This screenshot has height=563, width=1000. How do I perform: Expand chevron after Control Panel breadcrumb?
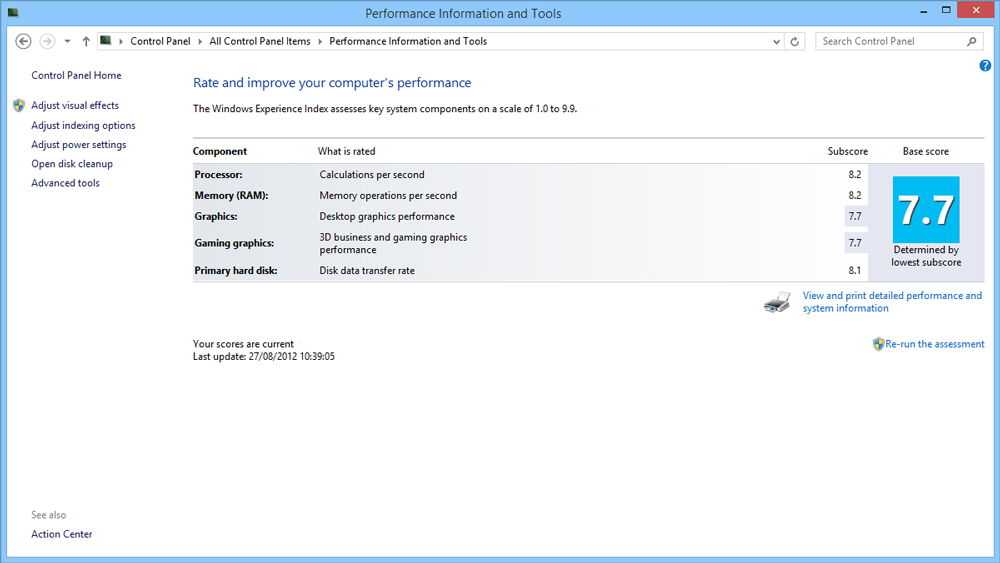coord(200,41)
